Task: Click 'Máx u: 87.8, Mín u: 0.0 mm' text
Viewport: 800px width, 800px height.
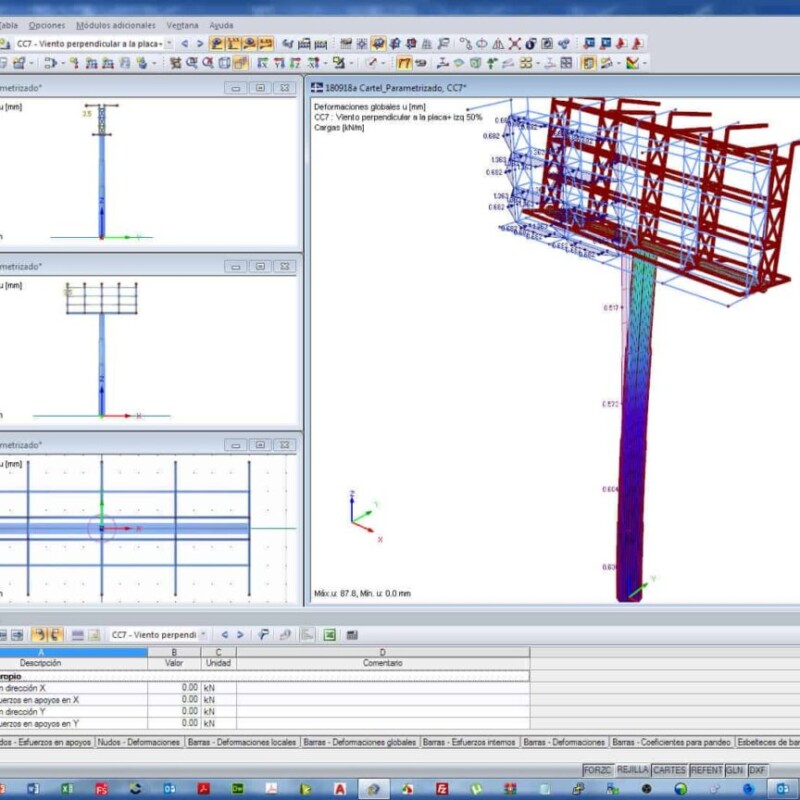Action: coord(362,593)
